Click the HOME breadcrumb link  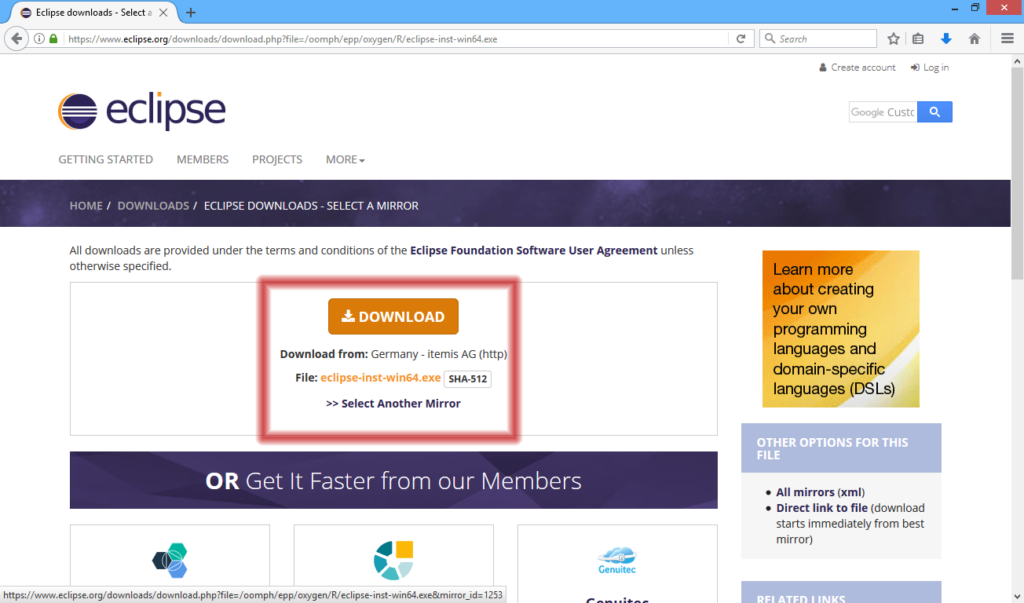point(86,206)
